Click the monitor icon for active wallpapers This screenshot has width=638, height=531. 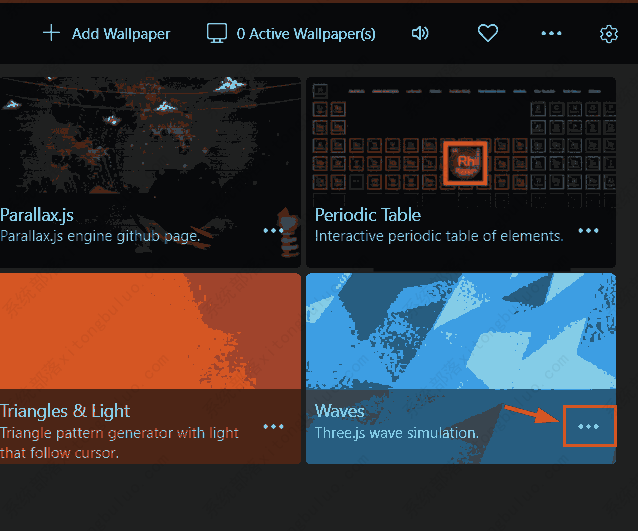(217, 33)
